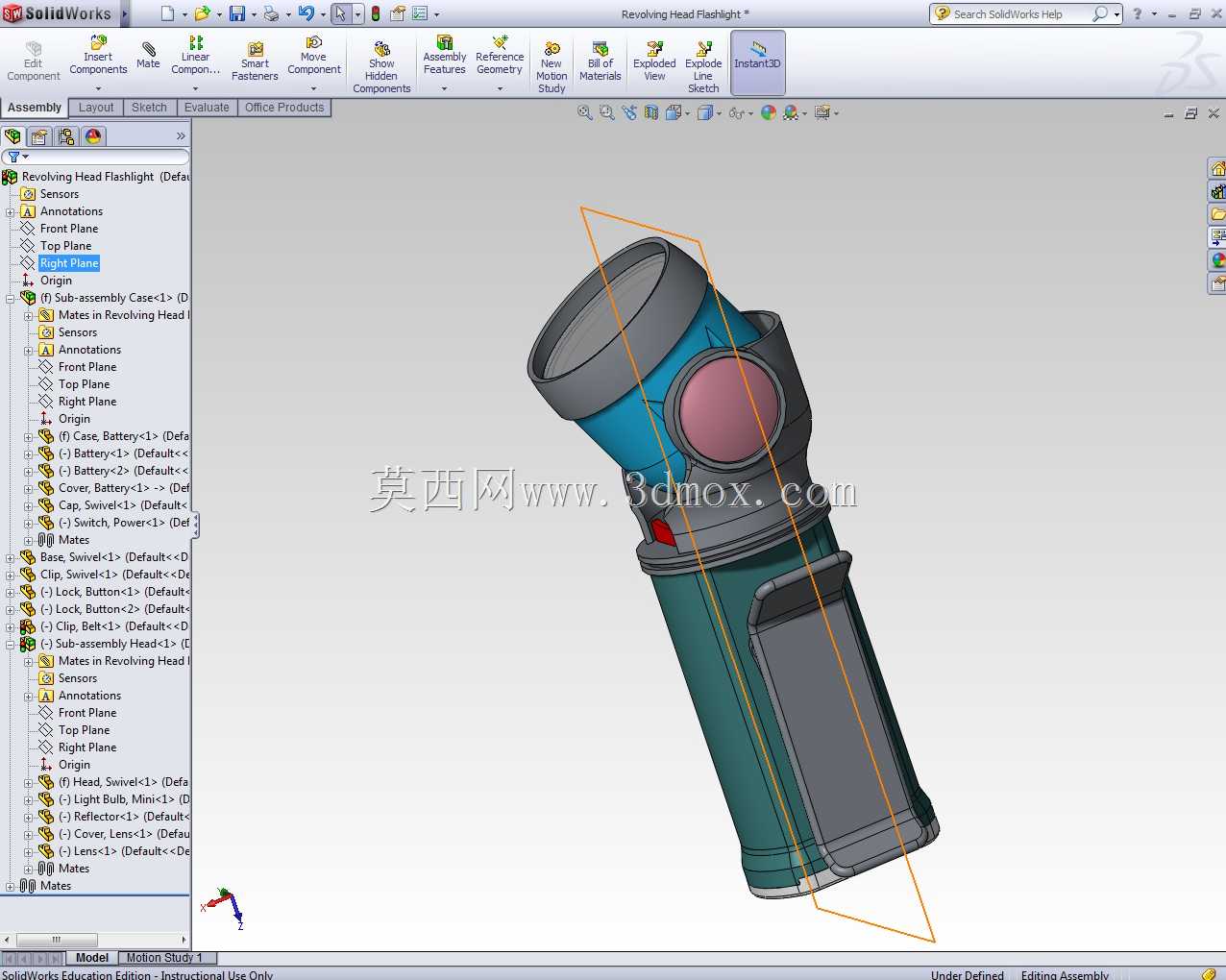Create a New Motion Study

[x=552, y=67]
